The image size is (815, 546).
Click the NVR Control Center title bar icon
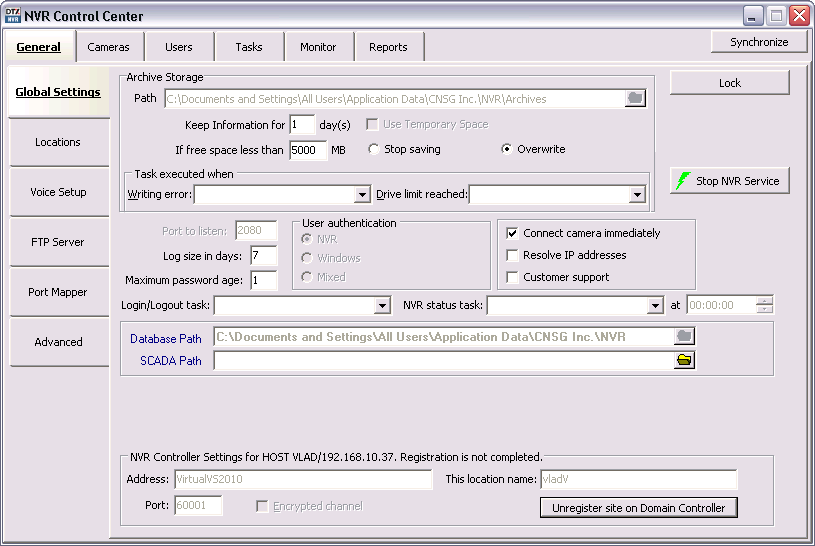12,16
